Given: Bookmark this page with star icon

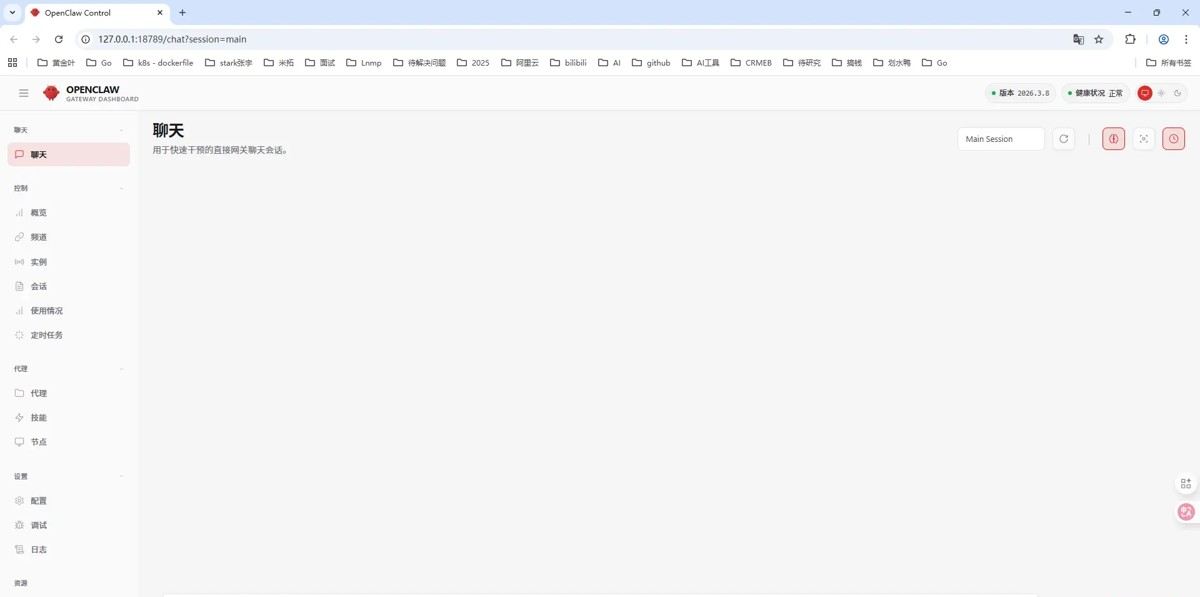Looking at the screenshot, I should tap(1099, 39).
